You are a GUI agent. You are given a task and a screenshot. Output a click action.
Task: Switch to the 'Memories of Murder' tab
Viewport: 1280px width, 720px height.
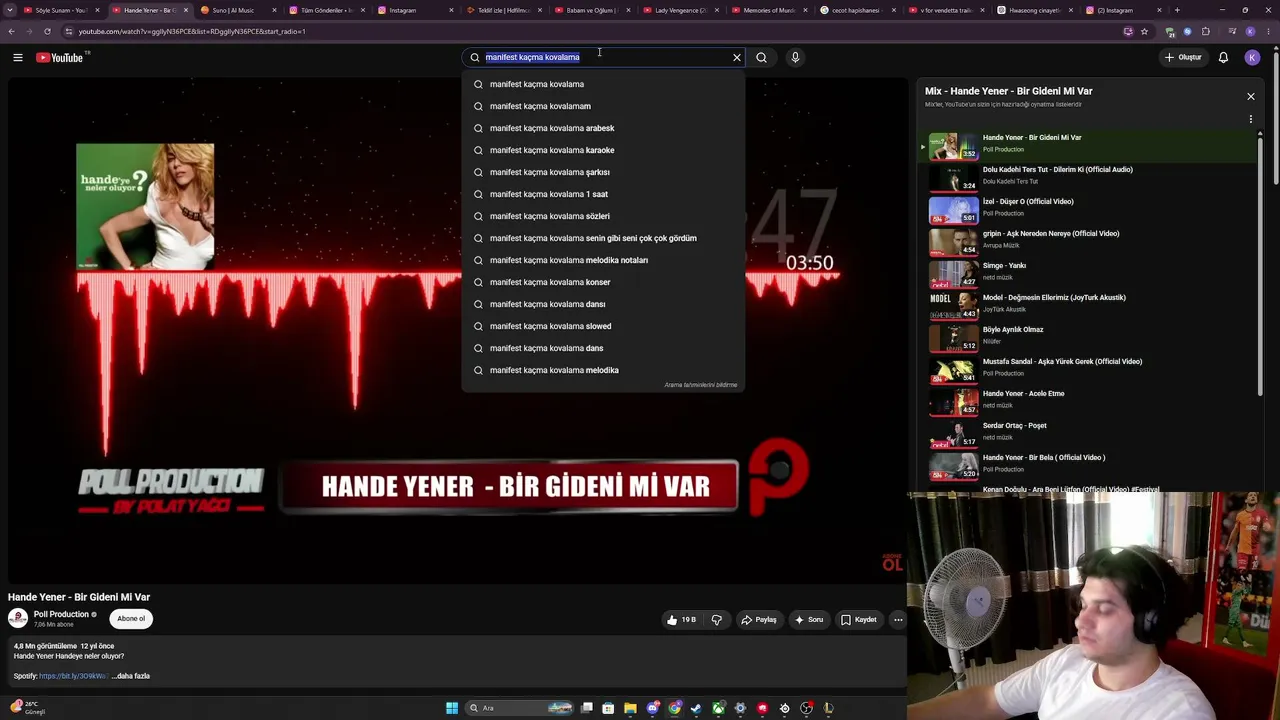(x=771, y=10)
